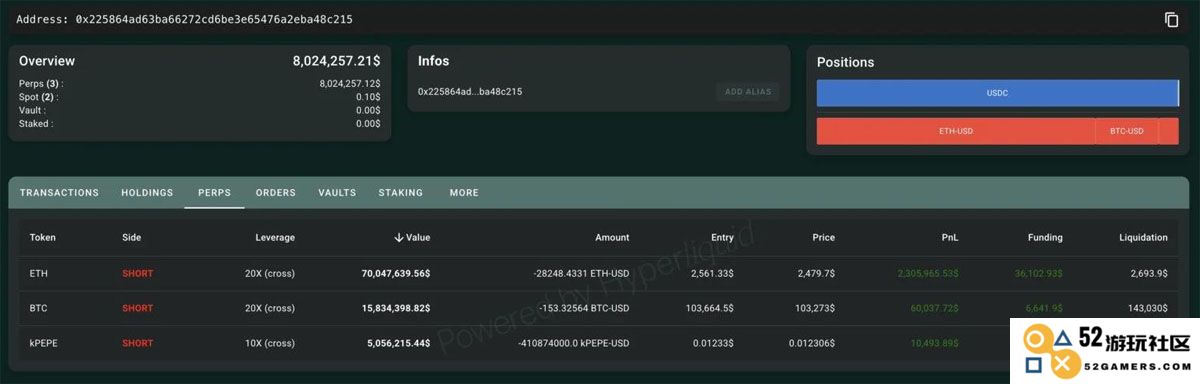Image resolution: width=1200 pixels, height=384 pixels.
Task: Go to the ORDERS tab
Action: (x=276, y=193)
